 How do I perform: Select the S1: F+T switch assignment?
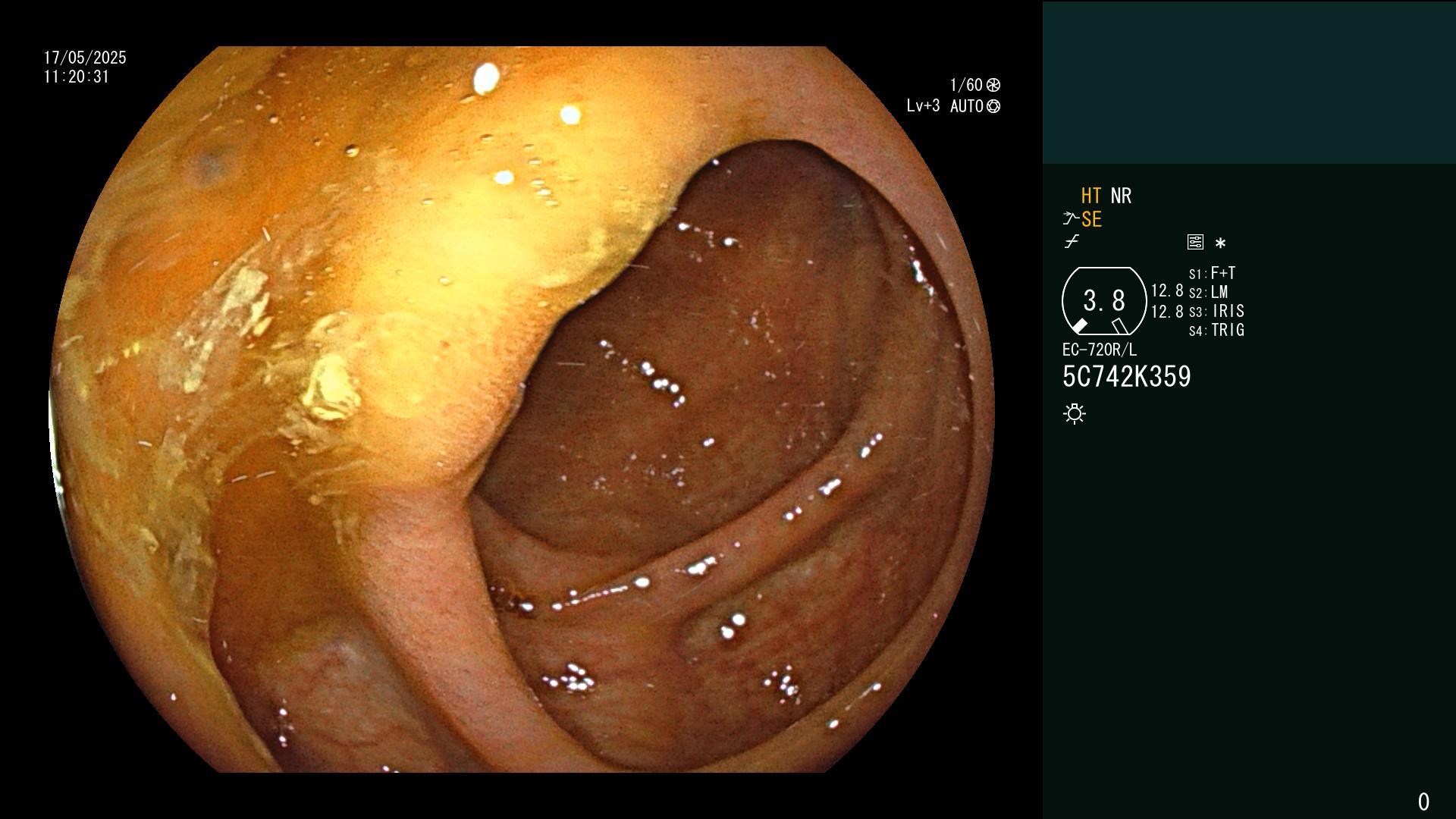(1212, 273)
